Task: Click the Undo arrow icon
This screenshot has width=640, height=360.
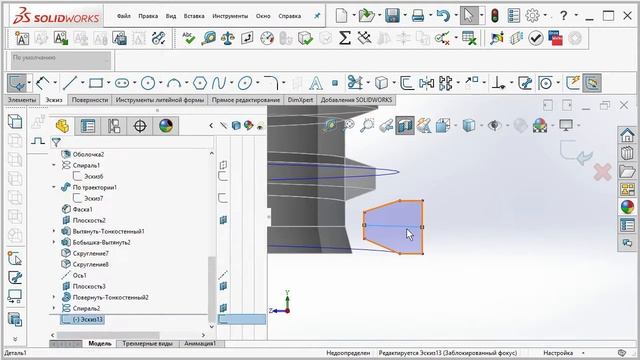Action: pos(443,16)
